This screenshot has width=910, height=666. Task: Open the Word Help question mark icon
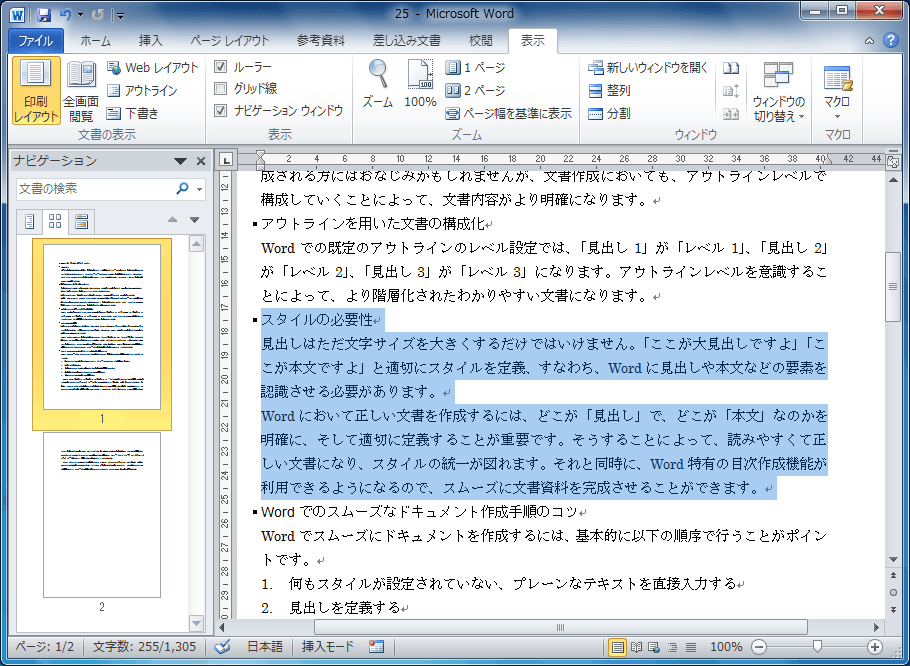[x=890, y=40]
